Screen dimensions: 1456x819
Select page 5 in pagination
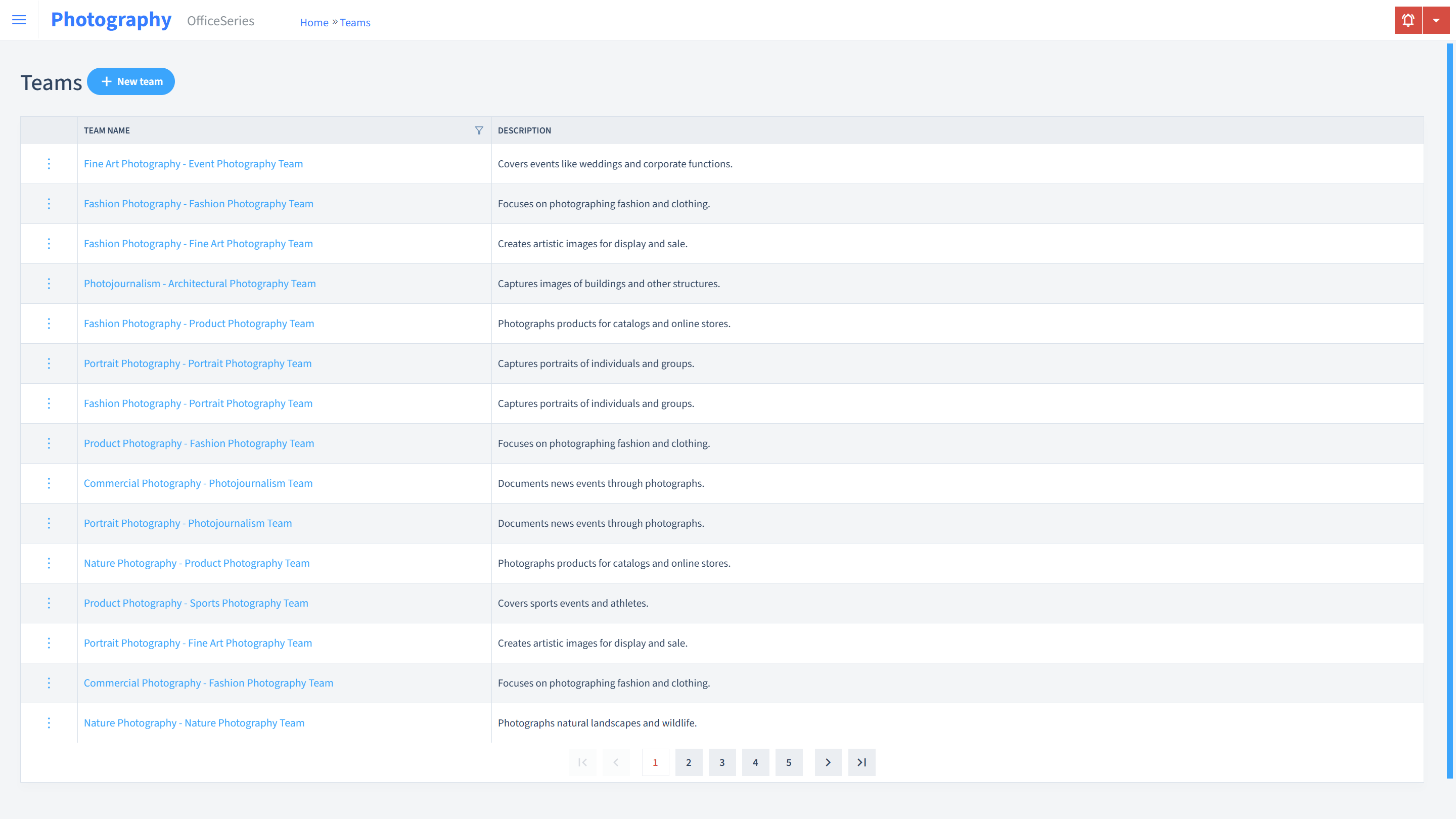click(789, 762)
